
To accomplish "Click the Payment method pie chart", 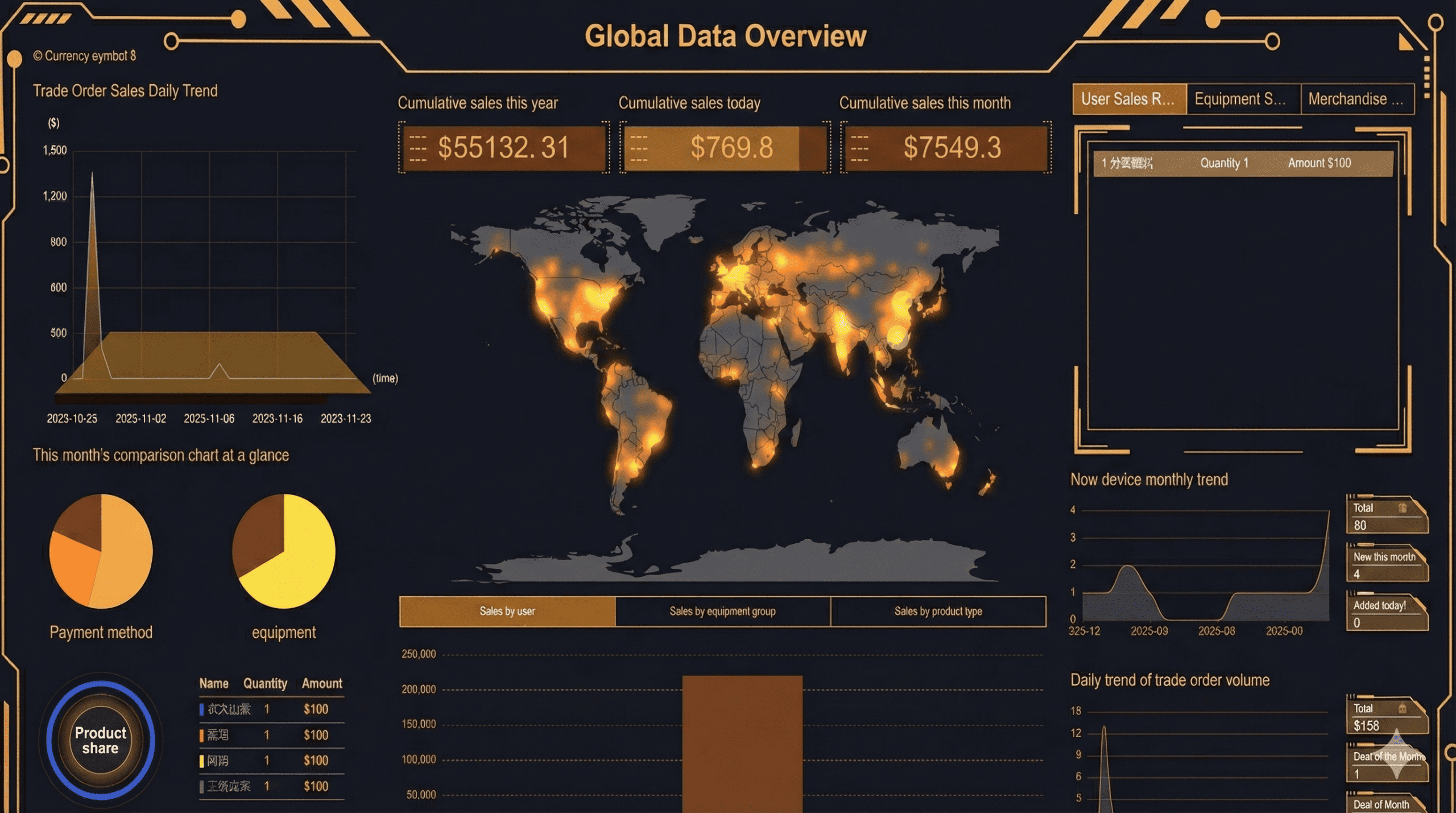I will [x=101, y=551].
